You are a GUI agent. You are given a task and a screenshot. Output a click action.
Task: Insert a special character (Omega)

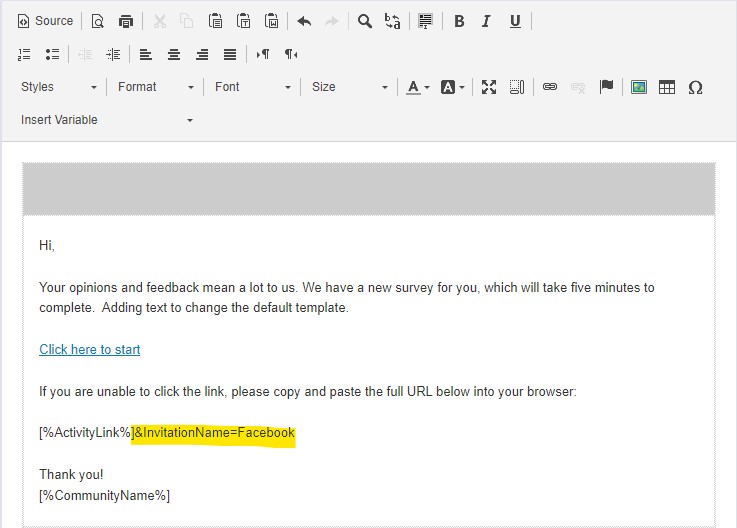point(695,87)
